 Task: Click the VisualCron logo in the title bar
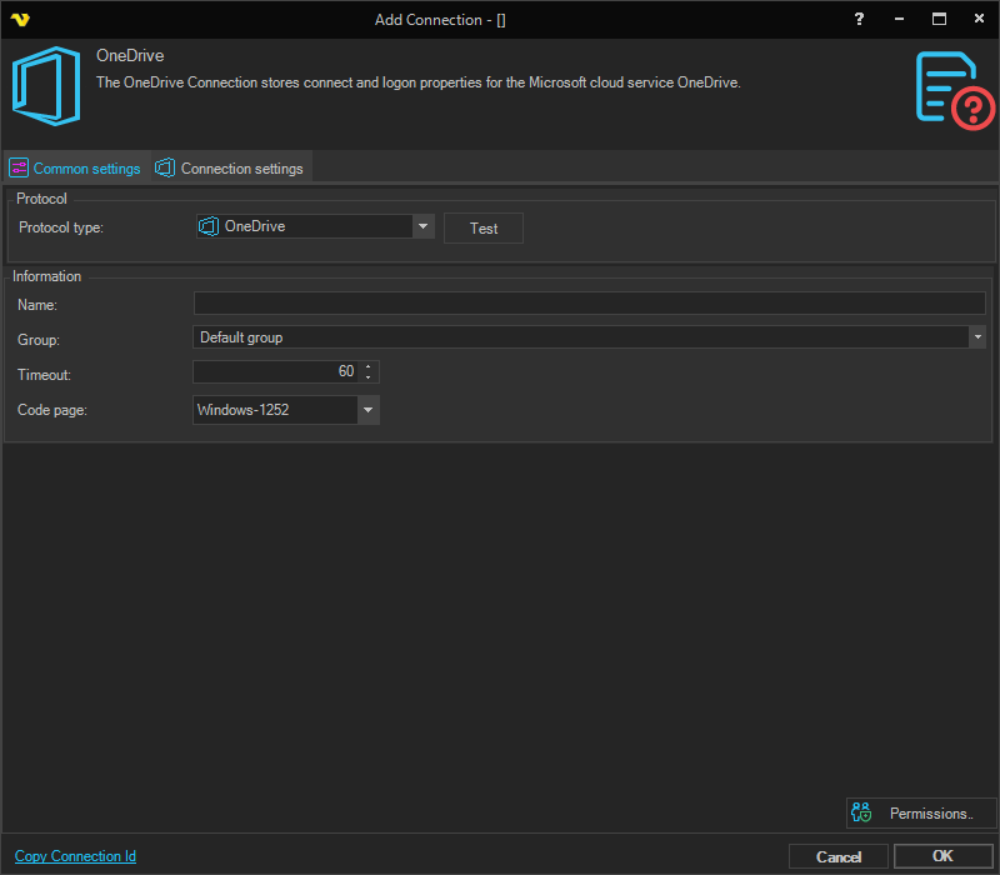coord(20,19)
